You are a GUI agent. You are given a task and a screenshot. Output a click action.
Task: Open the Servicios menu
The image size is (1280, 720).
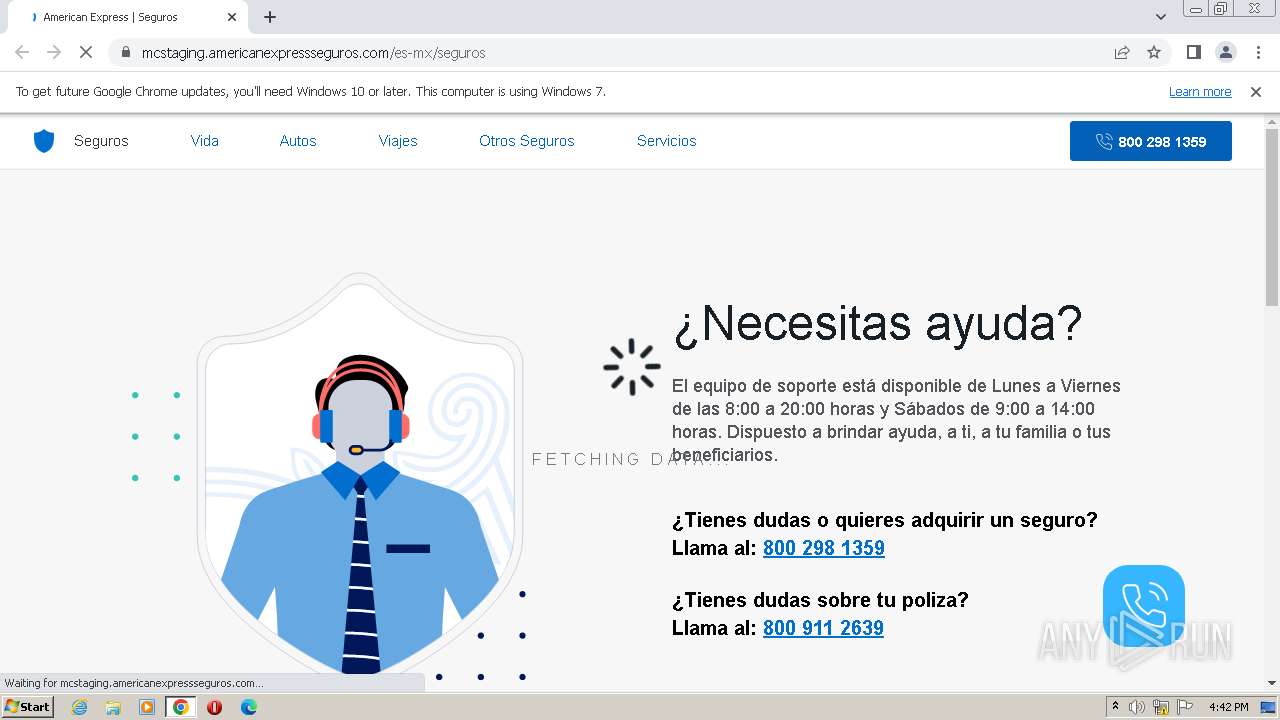click(667, 141)
